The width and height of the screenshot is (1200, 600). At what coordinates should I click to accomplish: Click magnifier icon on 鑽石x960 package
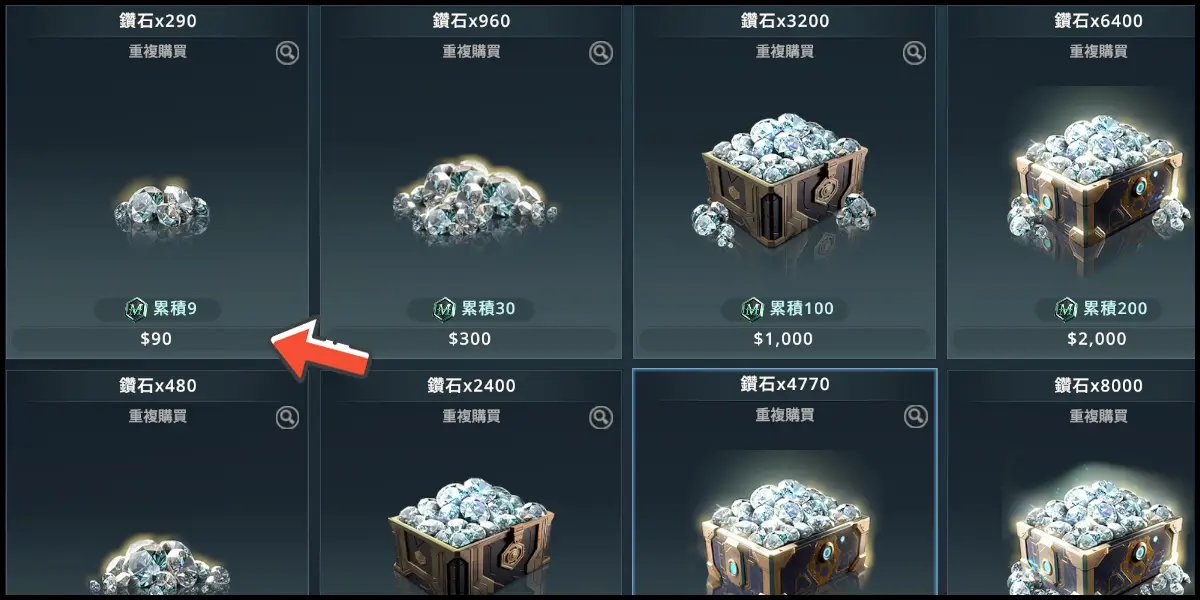pos(601,53)
